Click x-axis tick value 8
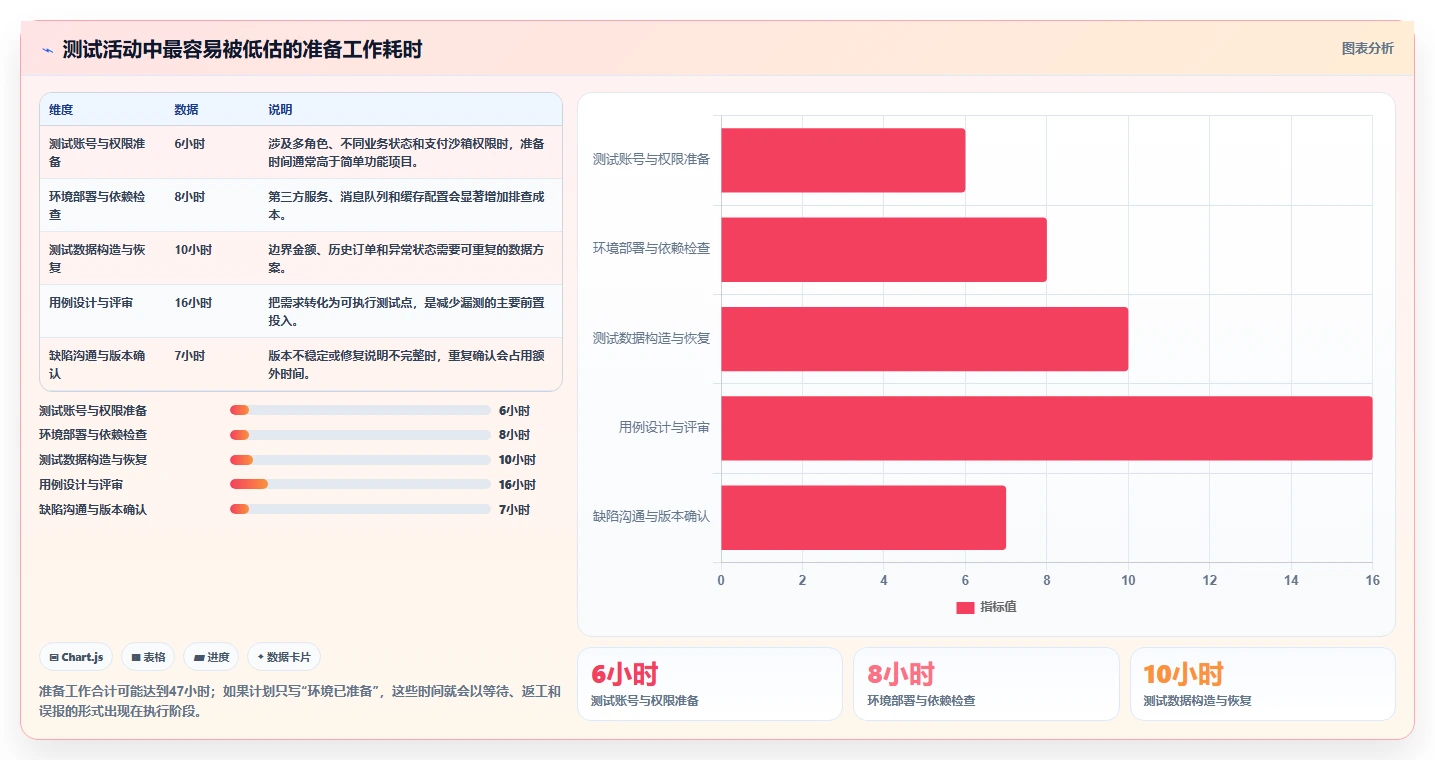Image resolution: width=1435 pixels, height=760 pixels. pyautogui.click(x=1047, y=581)
